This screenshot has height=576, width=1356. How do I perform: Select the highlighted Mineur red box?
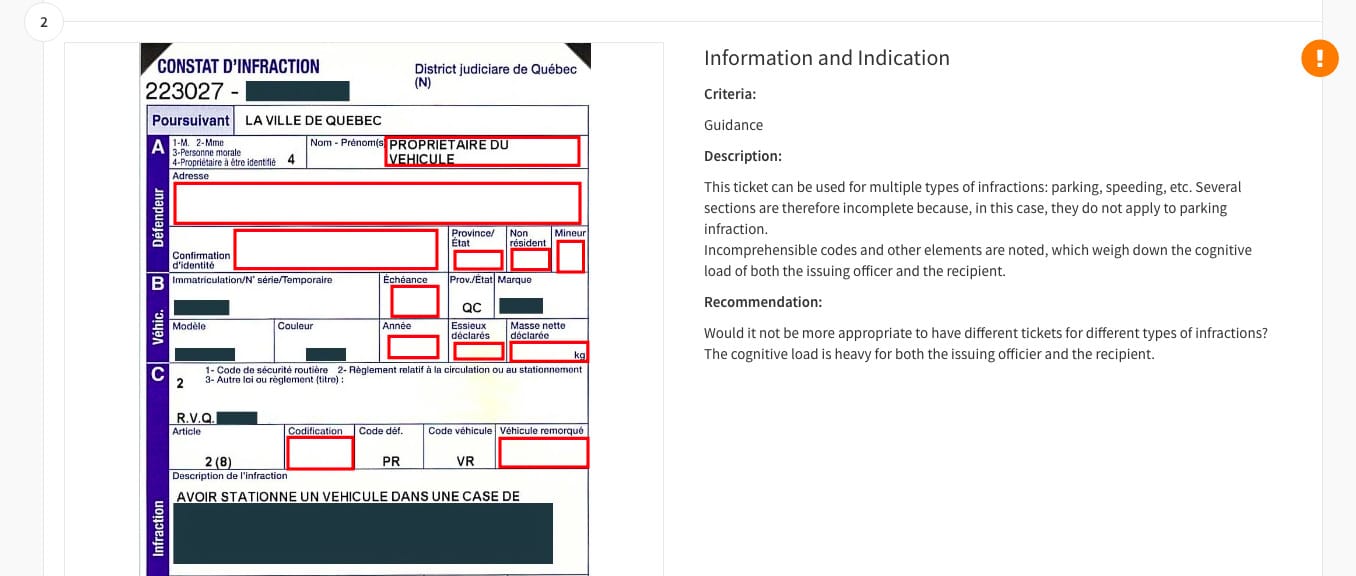(570, 257)
